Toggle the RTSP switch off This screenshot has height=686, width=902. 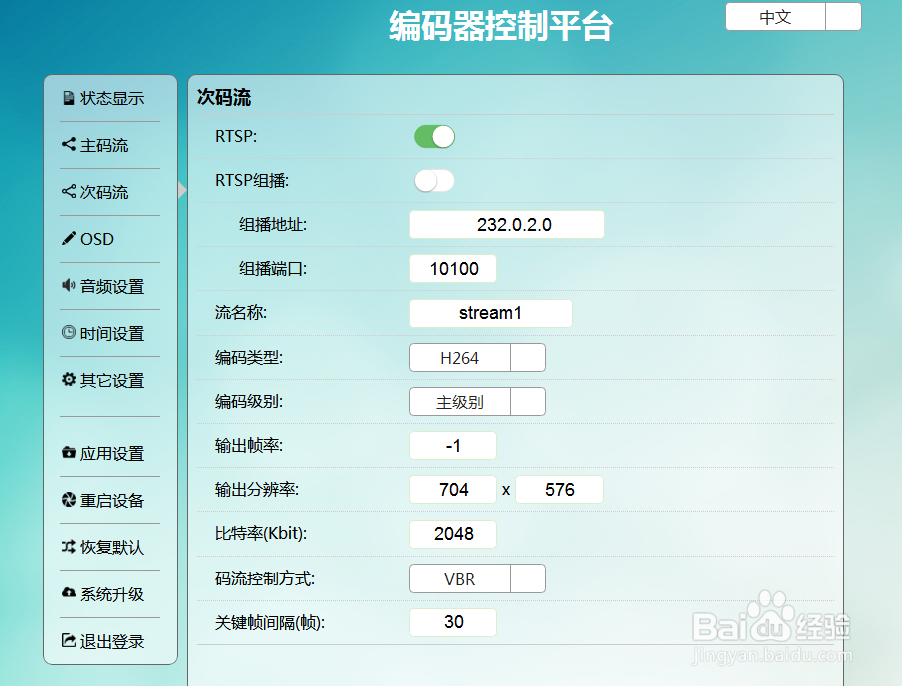(433, 136)
